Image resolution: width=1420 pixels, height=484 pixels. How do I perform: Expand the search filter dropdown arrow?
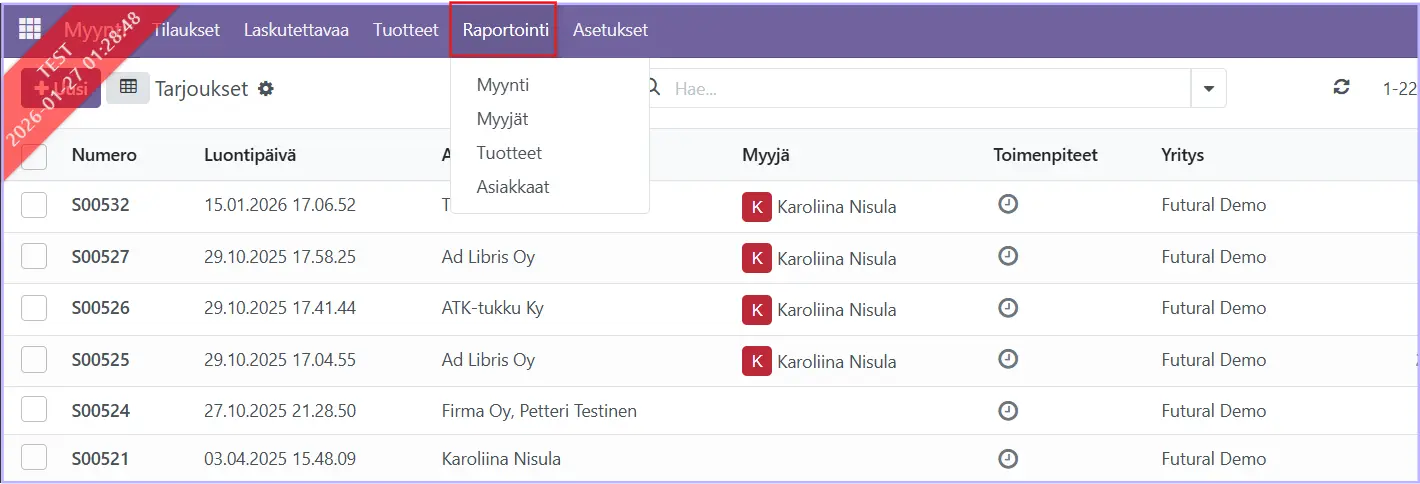[1208, 88]
